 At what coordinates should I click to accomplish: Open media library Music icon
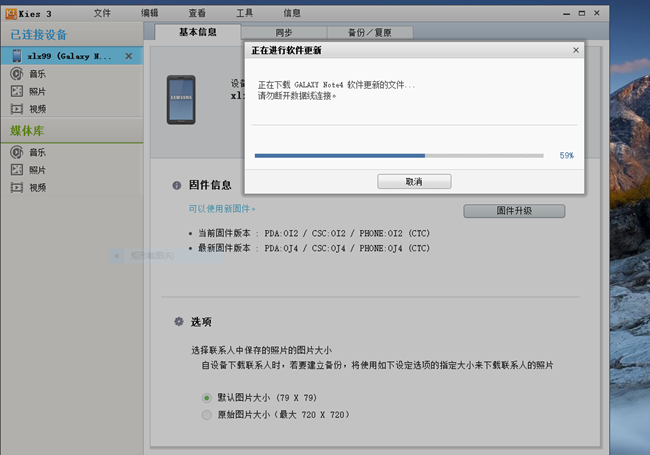tap(17, 152)
